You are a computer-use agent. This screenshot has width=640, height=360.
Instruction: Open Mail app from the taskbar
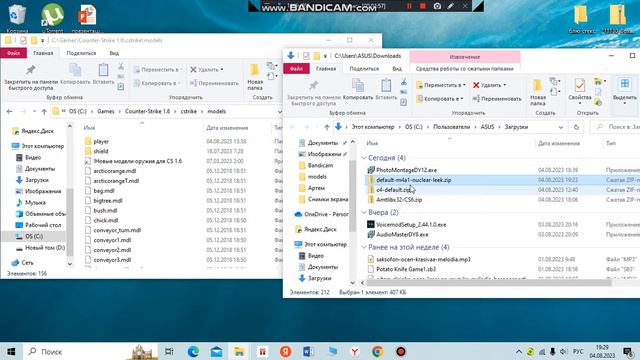(x=216, y=351)
